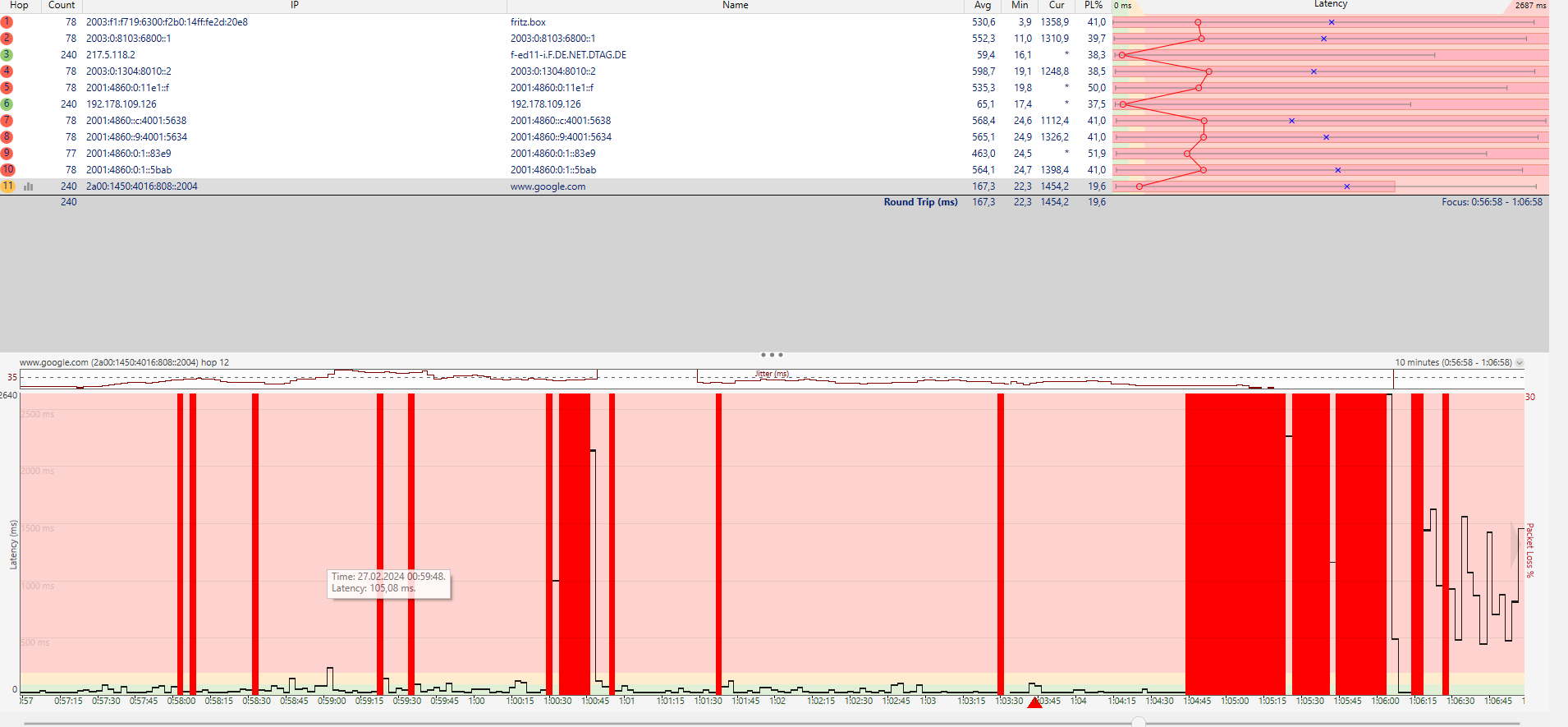Sort by the Hop column header
This screenshot has height=727, width=1568.
[x=19, y=5]
